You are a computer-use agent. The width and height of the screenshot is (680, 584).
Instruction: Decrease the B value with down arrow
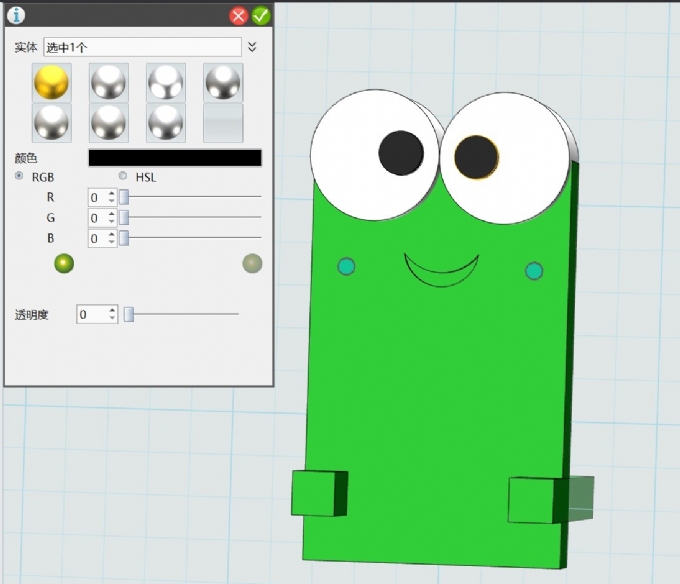click(112, 242)
